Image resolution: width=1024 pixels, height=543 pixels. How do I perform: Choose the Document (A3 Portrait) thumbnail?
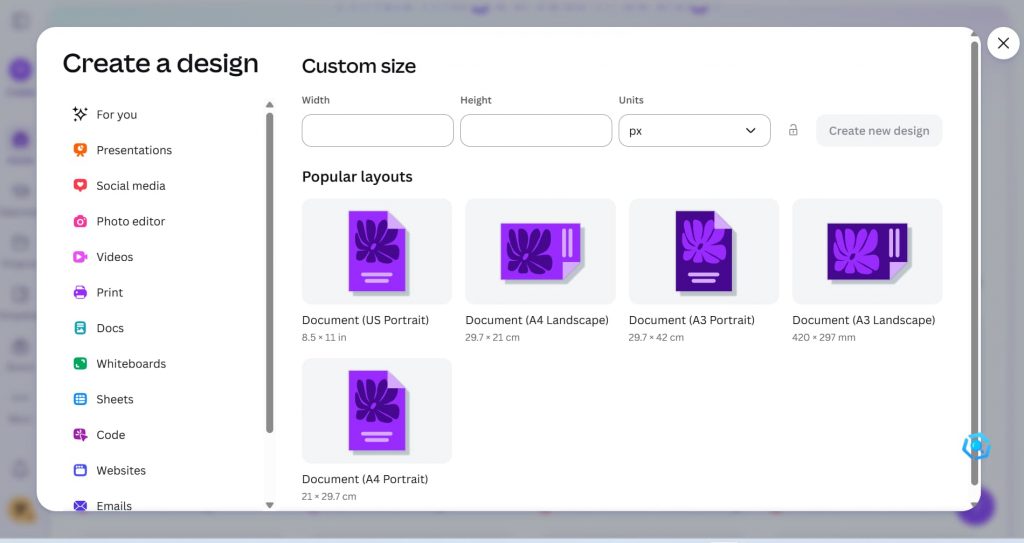click(703, 252)
